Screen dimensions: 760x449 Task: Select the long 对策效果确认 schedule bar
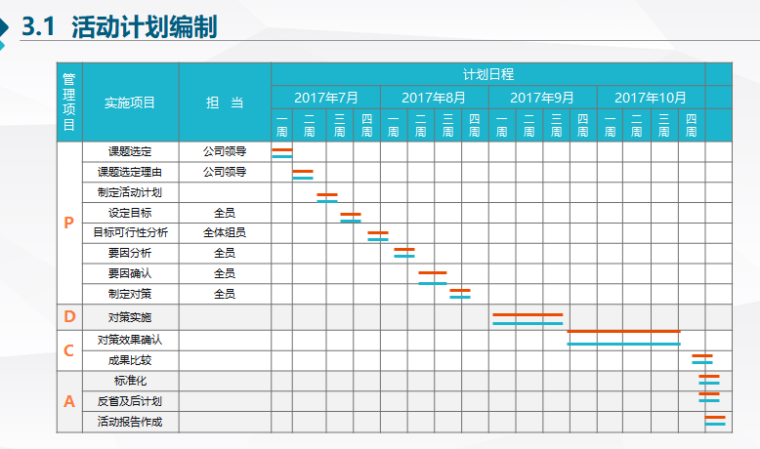coord(623,337)
